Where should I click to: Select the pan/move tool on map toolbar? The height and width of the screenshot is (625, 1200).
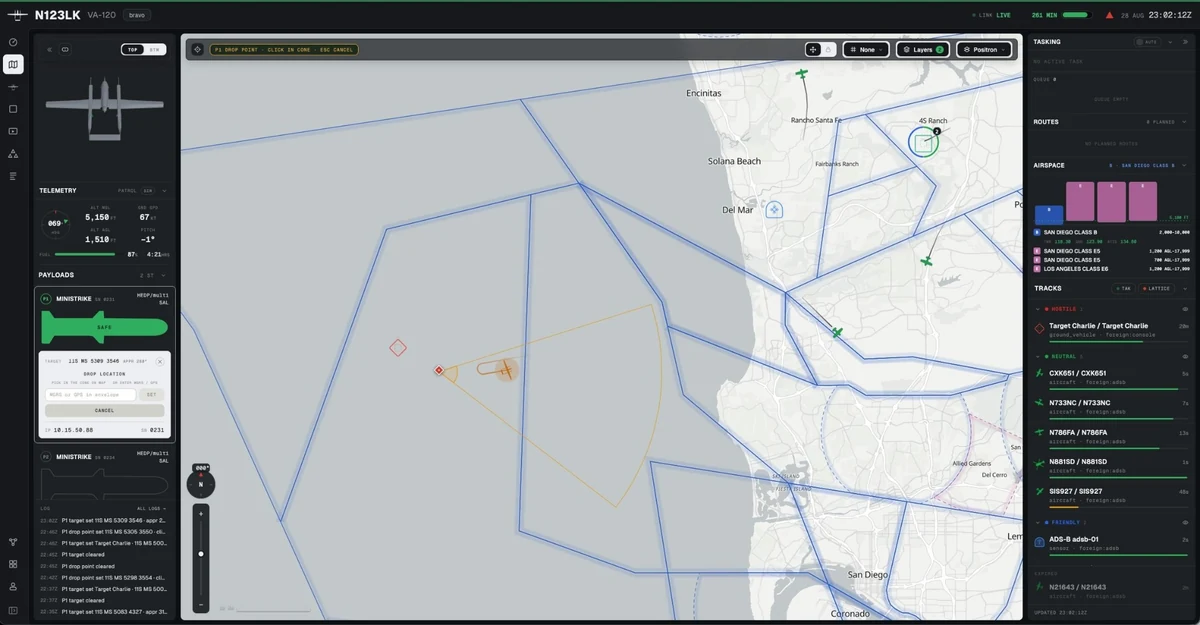coord(814,49)
